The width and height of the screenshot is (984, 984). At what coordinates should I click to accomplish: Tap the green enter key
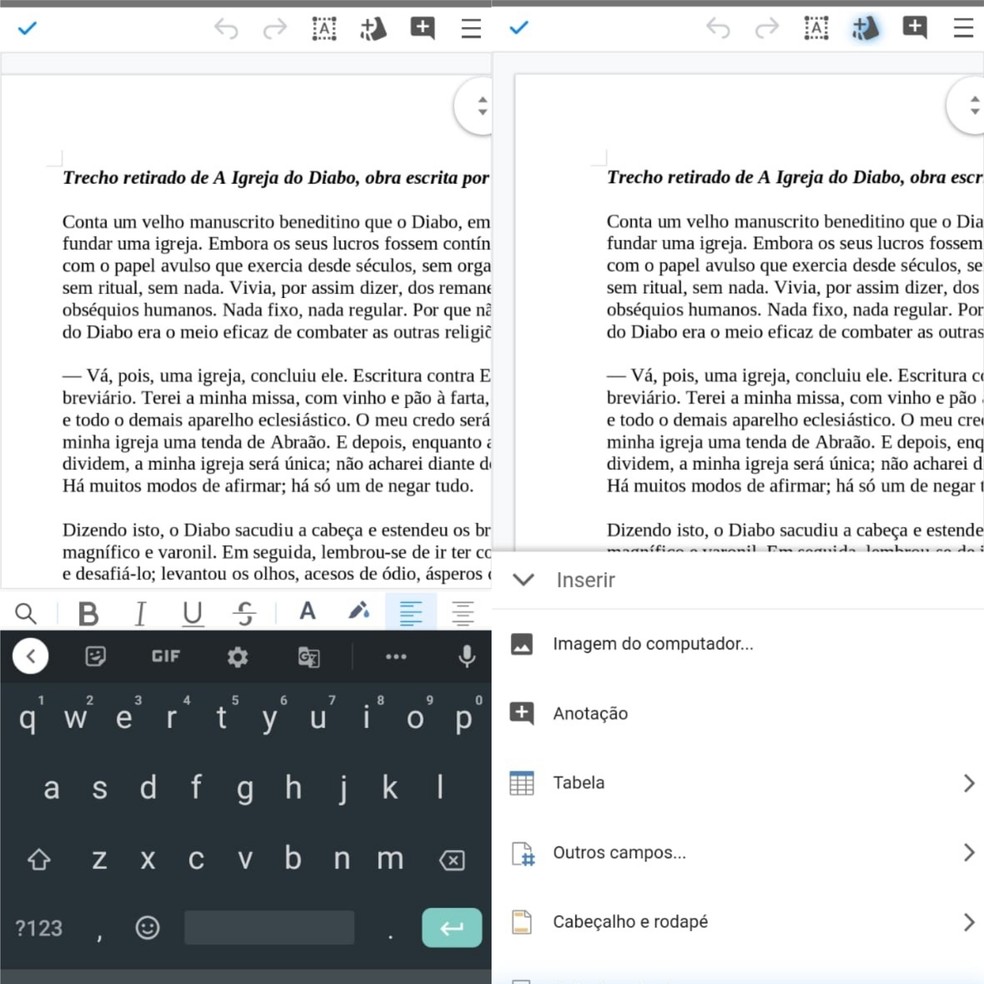tap(452, 928)
